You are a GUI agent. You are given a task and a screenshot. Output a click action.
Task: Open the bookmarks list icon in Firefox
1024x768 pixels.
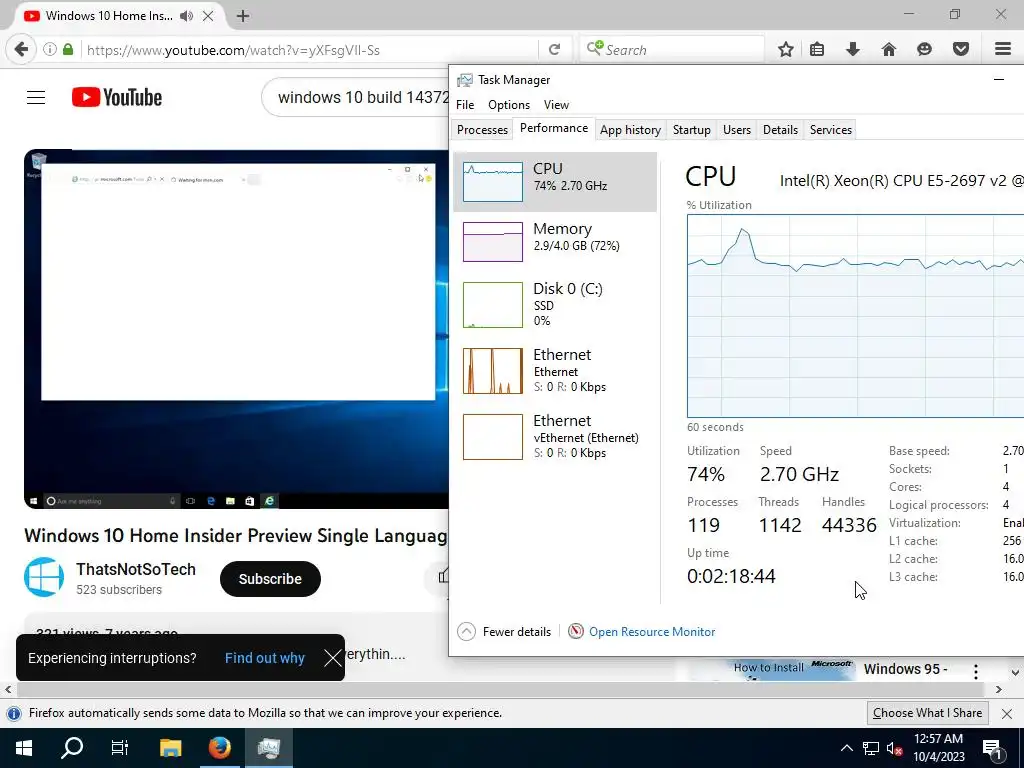817,49
